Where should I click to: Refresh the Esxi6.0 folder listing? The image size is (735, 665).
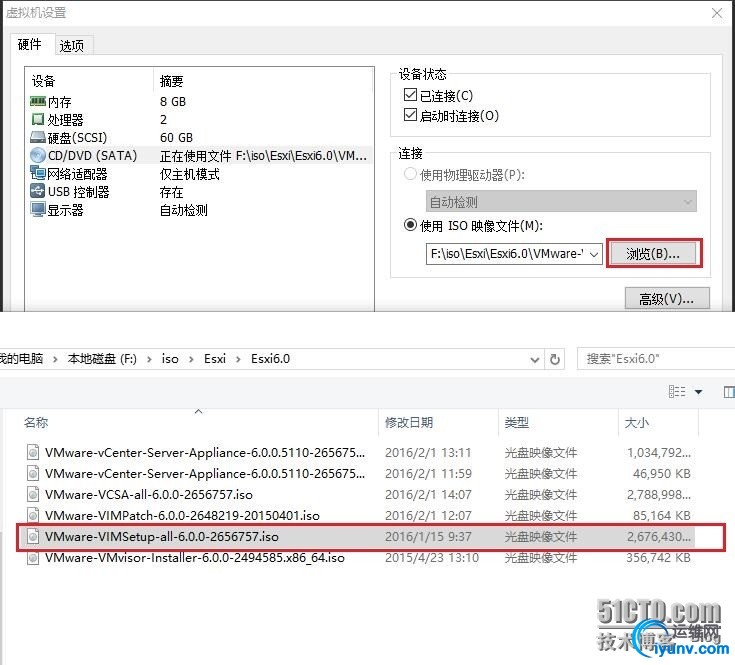(555, 359)
